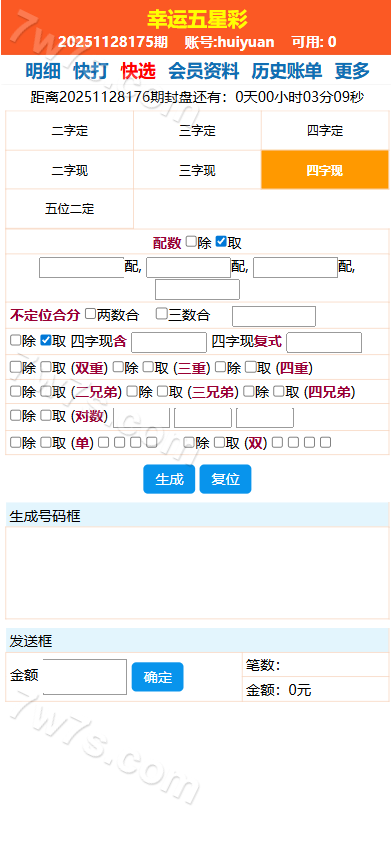The width and height of the screenshot is (391, 846).
Task: Select the 三字定 tab
Action: 197,131
